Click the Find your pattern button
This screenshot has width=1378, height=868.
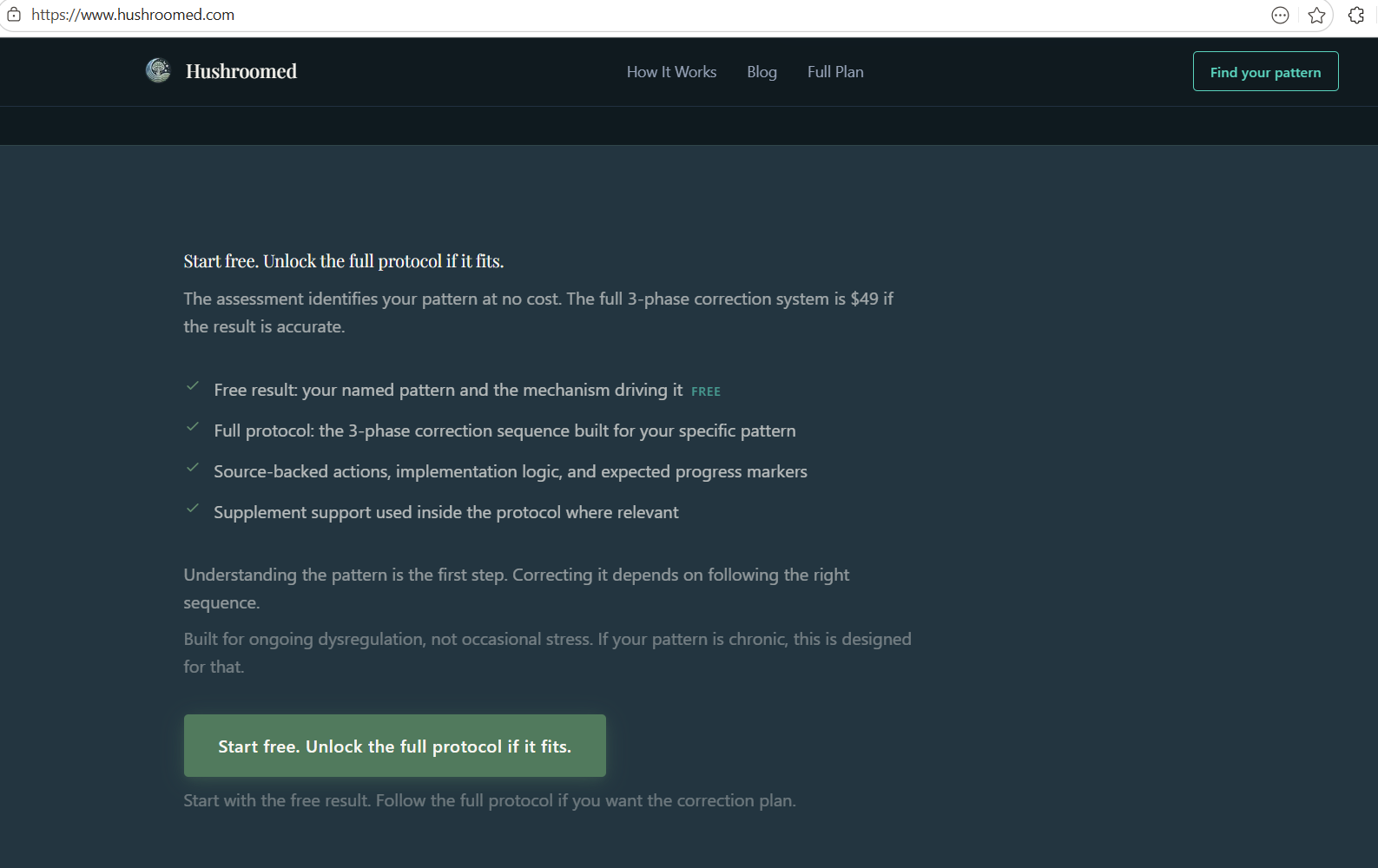(x=1265, y=71)
